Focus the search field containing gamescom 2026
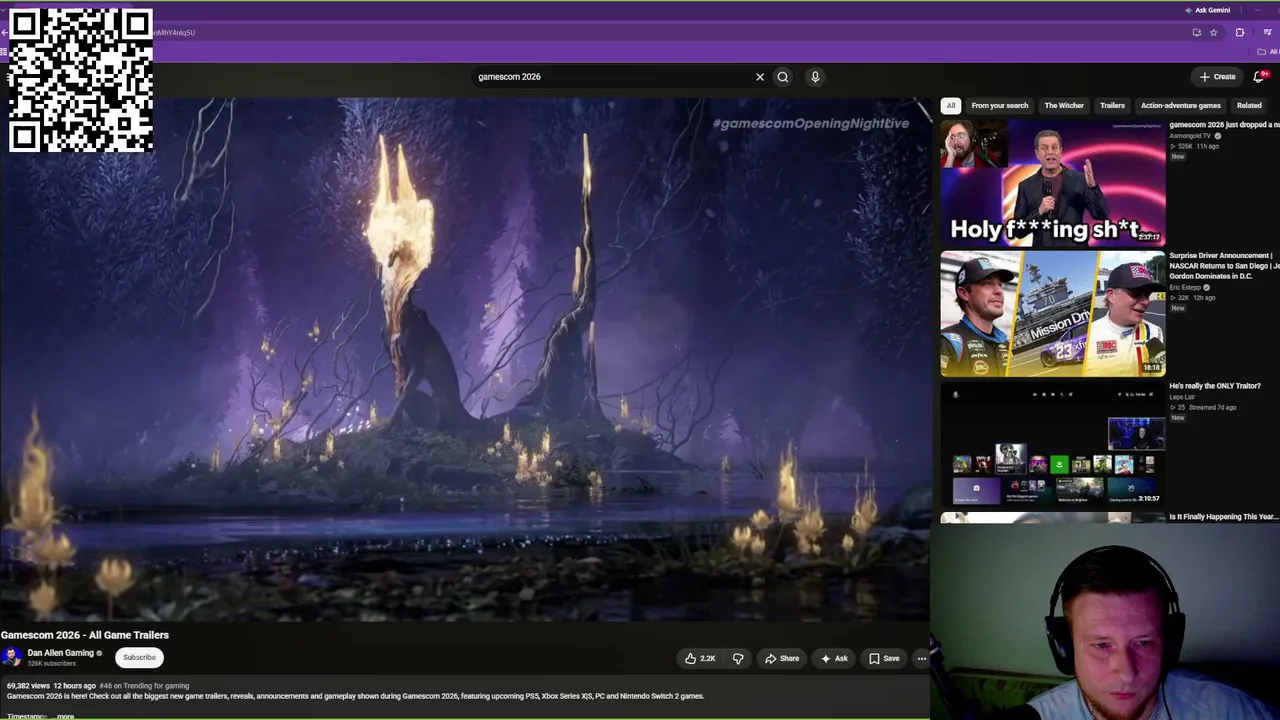The image size is (1280, 720). click(612, 77)
